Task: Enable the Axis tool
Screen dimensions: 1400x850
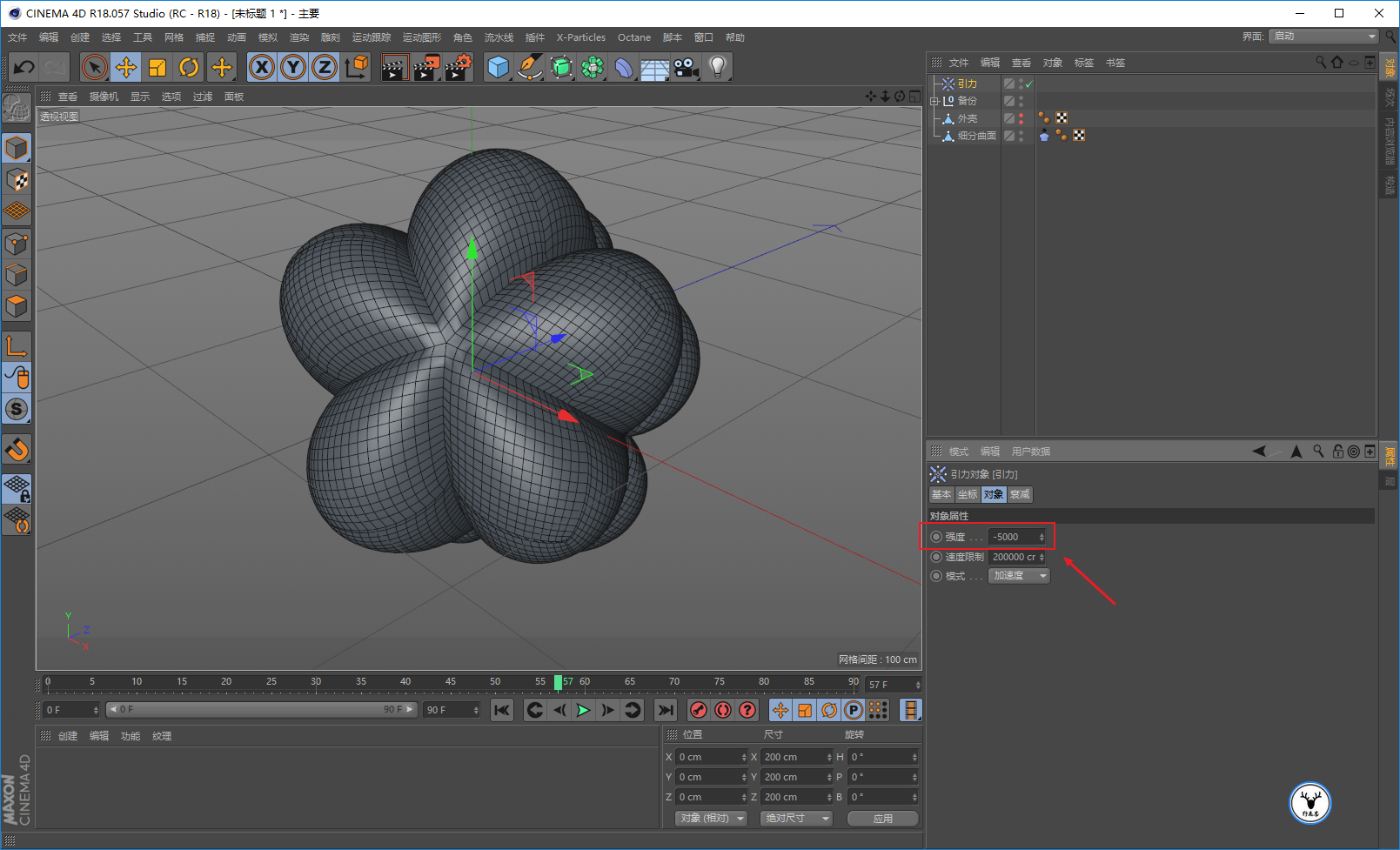Action: tap(17, 346)
